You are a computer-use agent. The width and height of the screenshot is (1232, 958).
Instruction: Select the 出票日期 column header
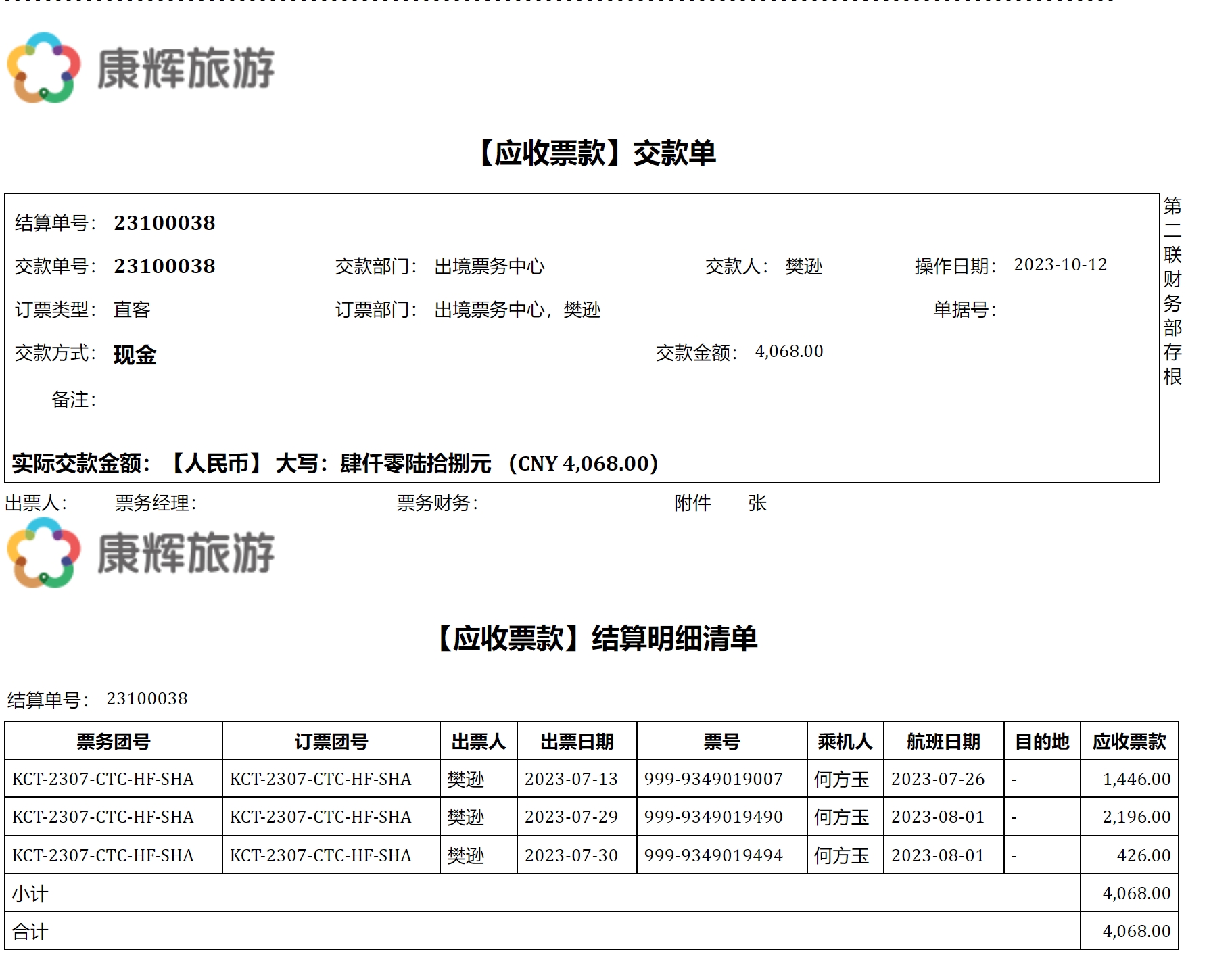pyautogui.click(x=576, y=742)
